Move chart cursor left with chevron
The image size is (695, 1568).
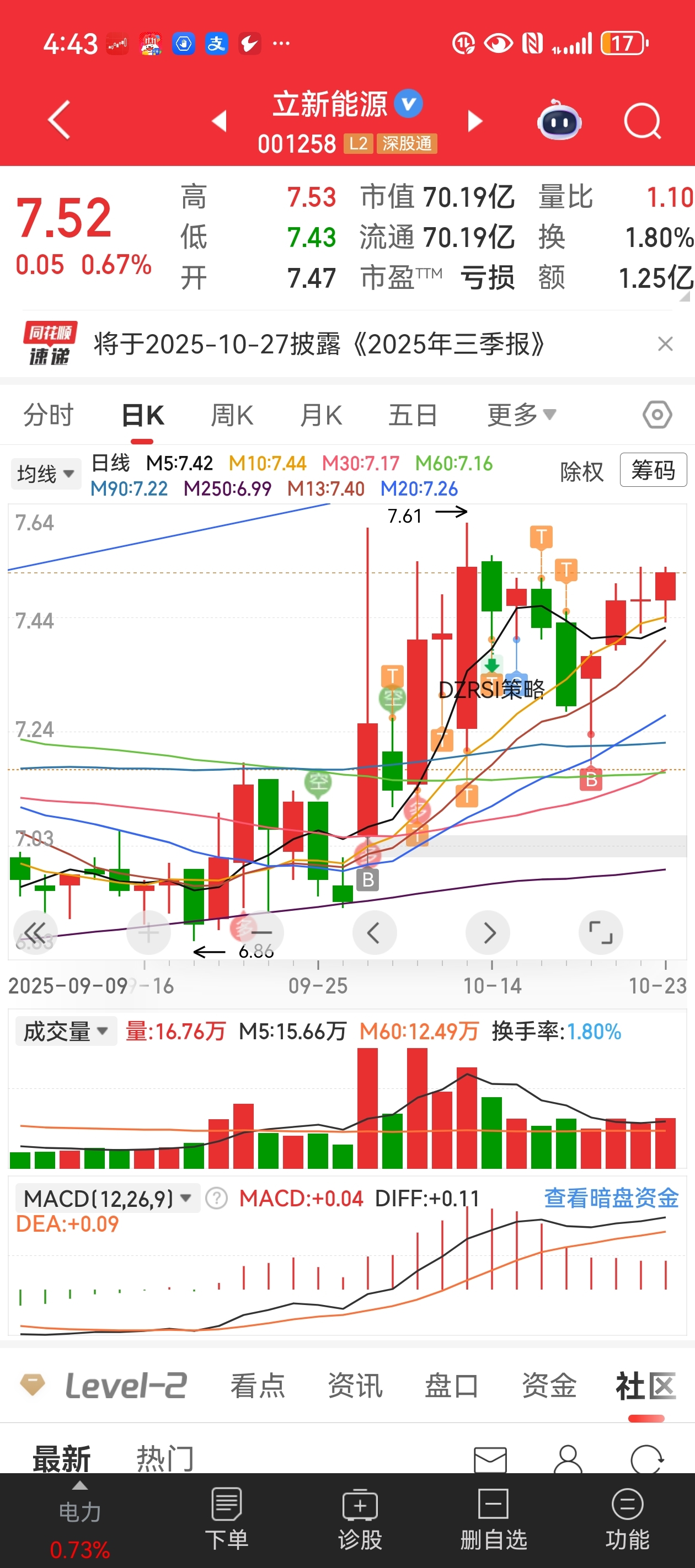tap(374, 932)
